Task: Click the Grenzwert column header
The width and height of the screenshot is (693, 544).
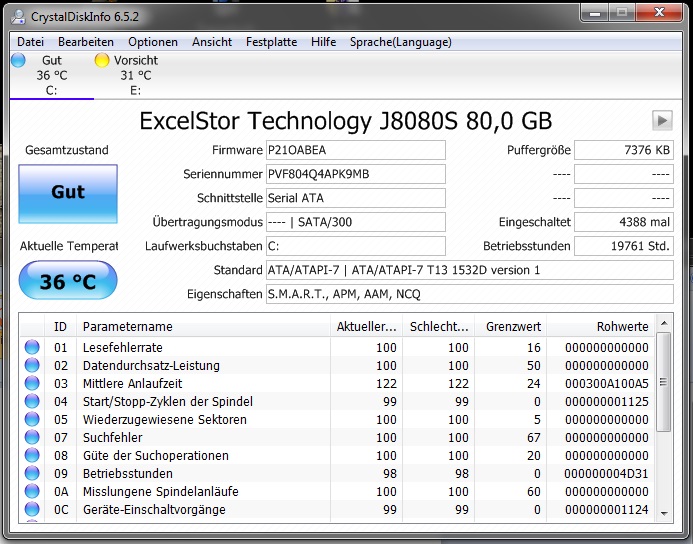Action: pyautogui.click(x=510, y=327)
